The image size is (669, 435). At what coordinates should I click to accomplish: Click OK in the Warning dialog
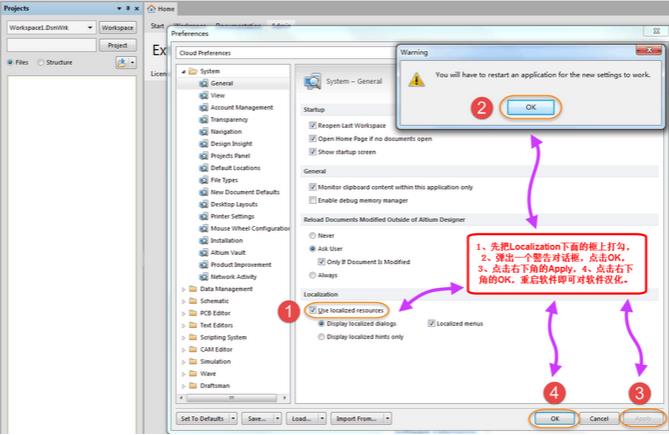coord(530,107)
